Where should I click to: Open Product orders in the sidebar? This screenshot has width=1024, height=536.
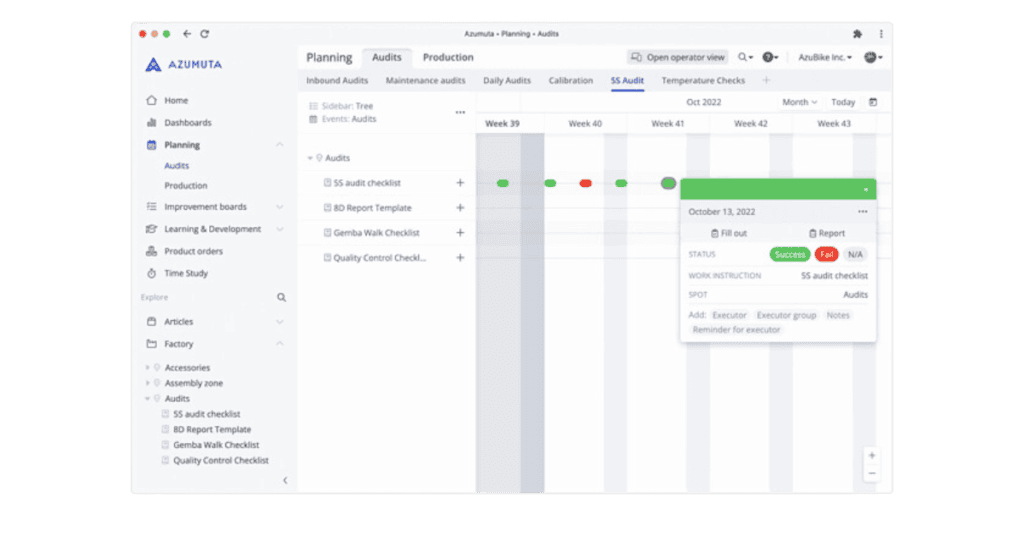coord(193,251)
